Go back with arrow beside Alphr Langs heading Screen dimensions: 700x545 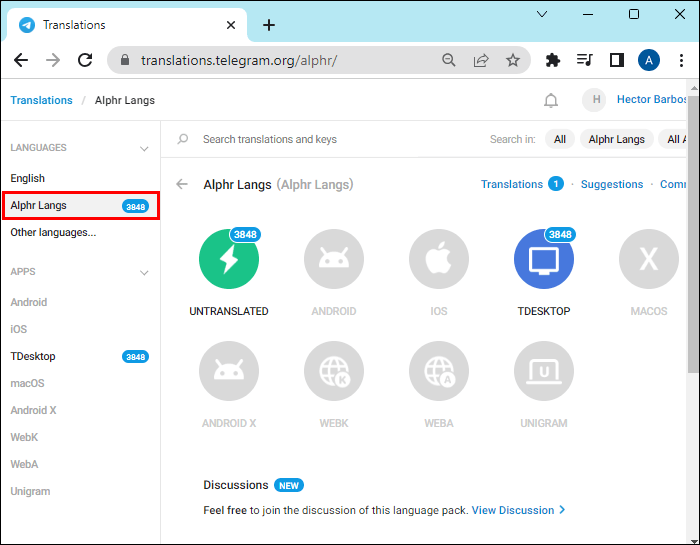pos(182,184)
